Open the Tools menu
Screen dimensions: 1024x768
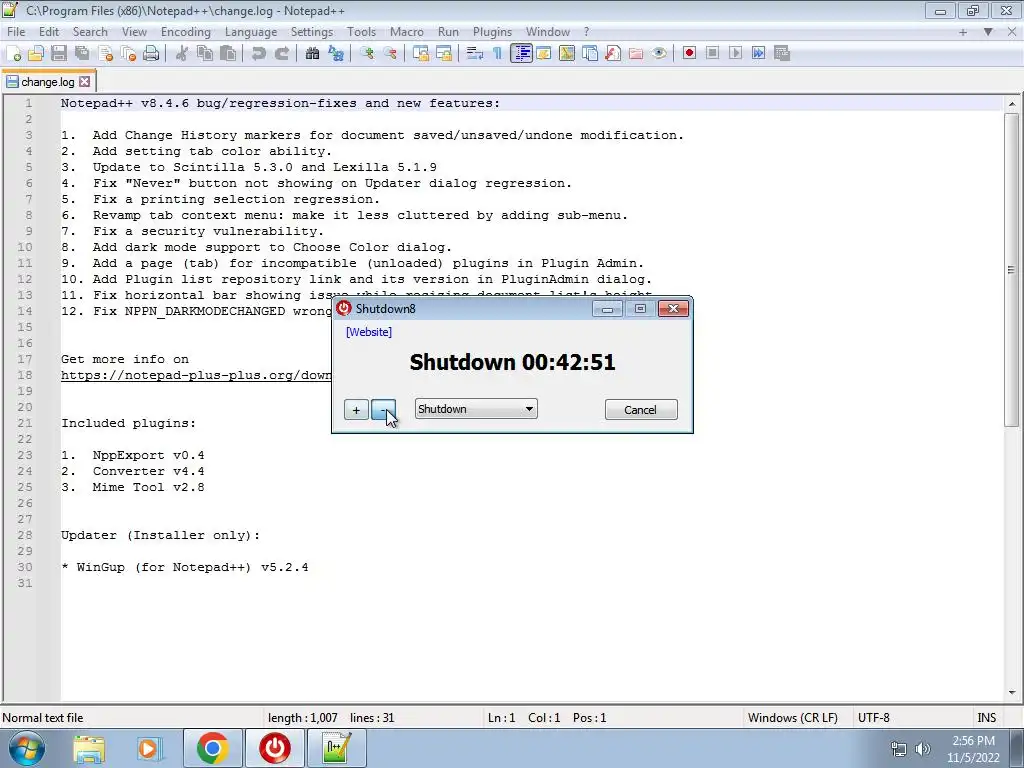point(361,31)
